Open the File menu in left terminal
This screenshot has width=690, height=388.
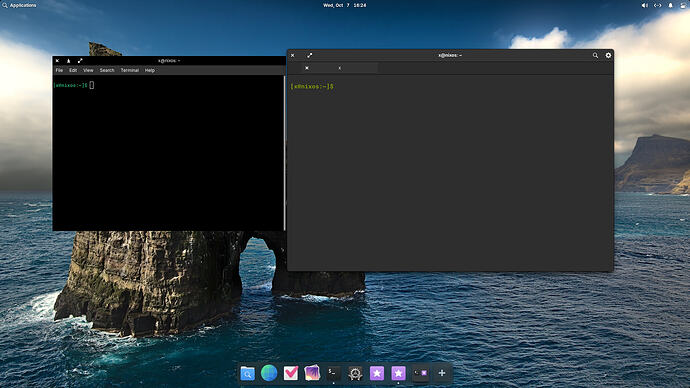coord(59,70)
